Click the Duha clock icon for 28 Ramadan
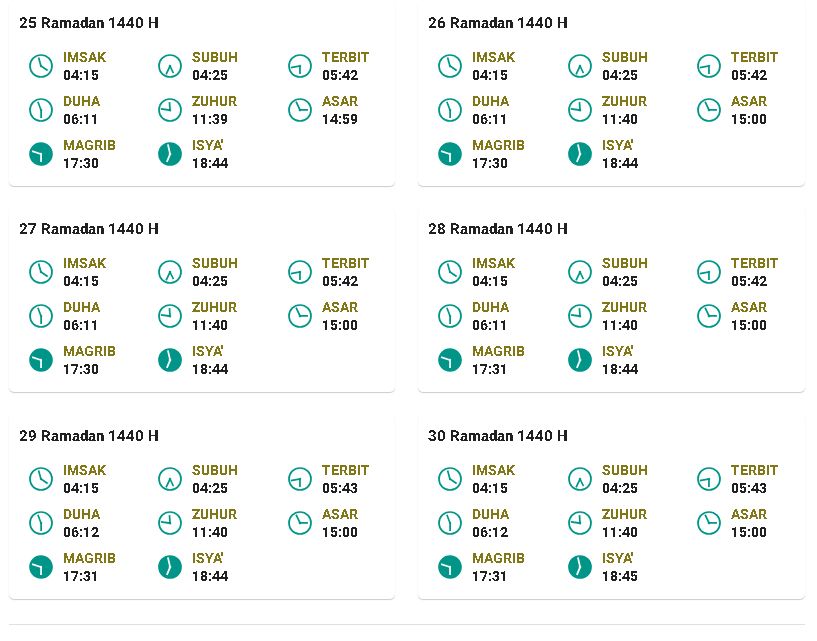 coord(450,316)
